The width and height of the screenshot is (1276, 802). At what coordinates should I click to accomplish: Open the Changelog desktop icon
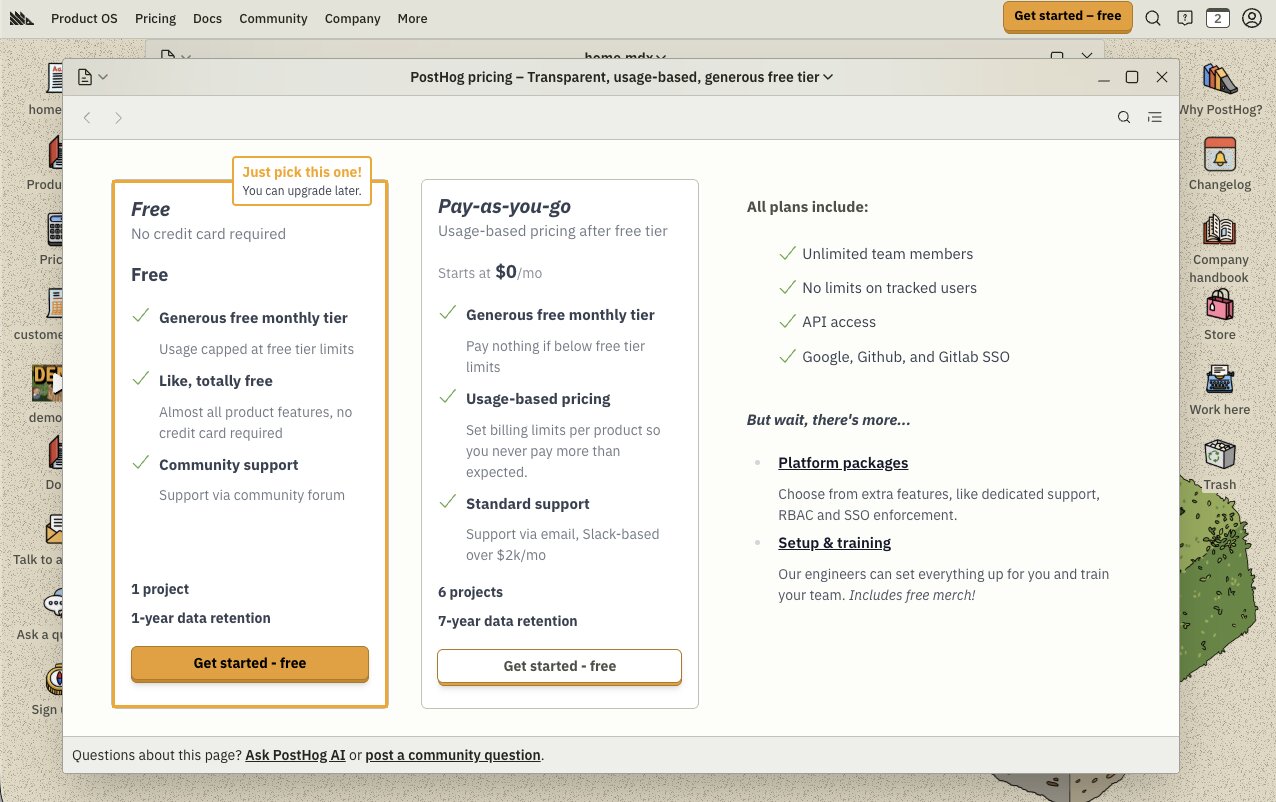coord(1220,164)
